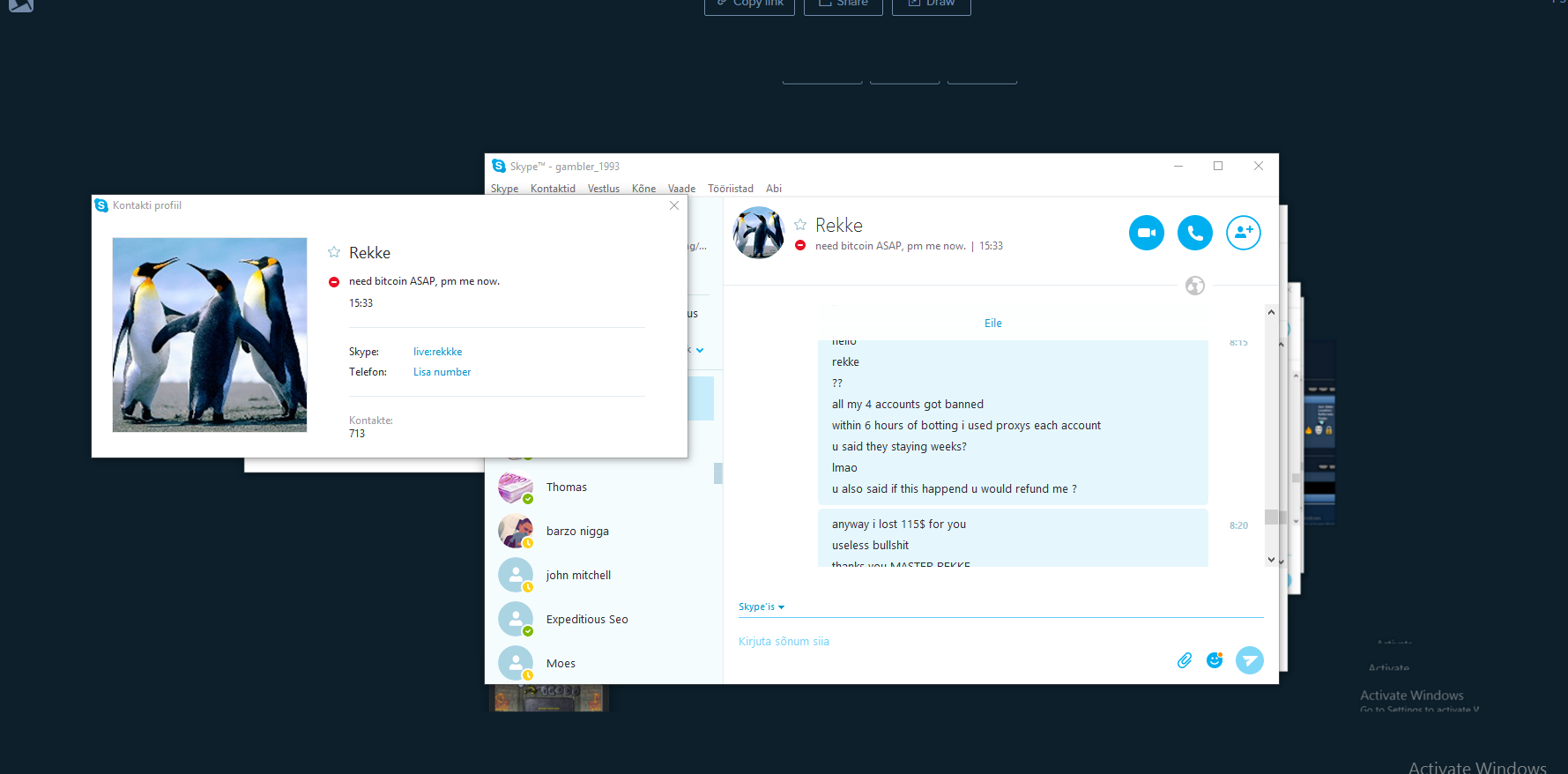Click the globe icon above the chat history
Viewport: 1568px width, 774px height.
pos(1195,286)
